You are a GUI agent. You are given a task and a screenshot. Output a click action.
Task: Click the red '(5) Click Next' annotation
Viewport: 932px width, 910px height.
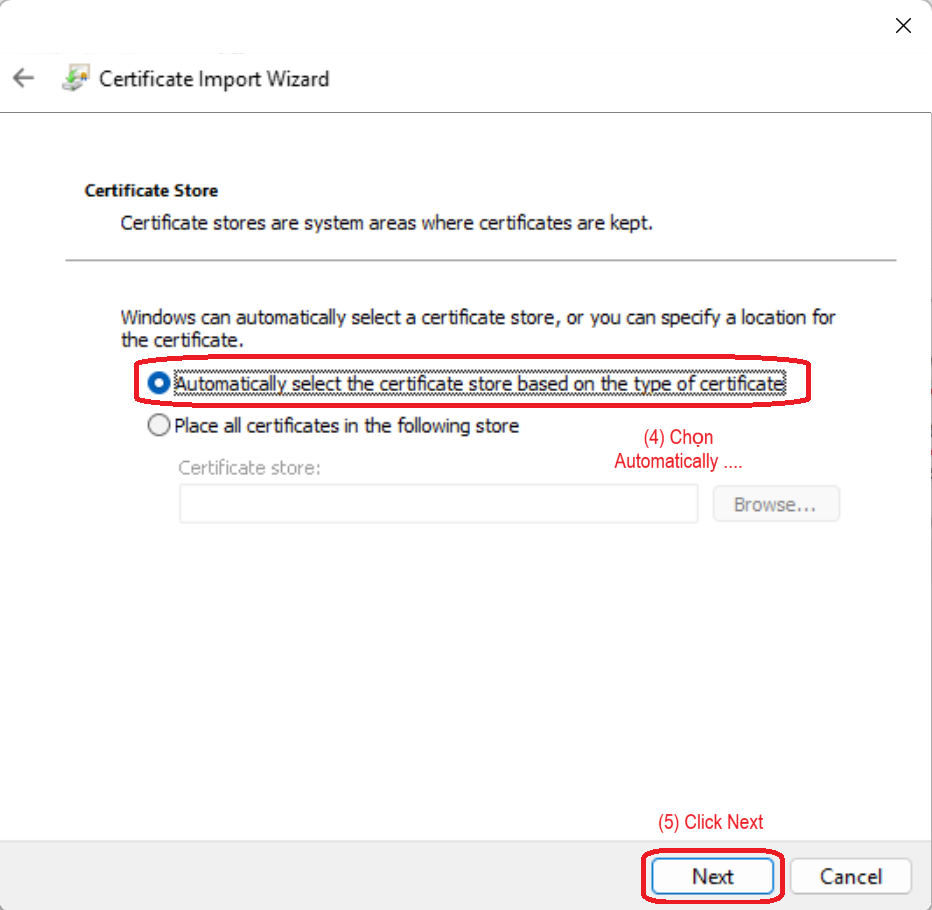710,822
